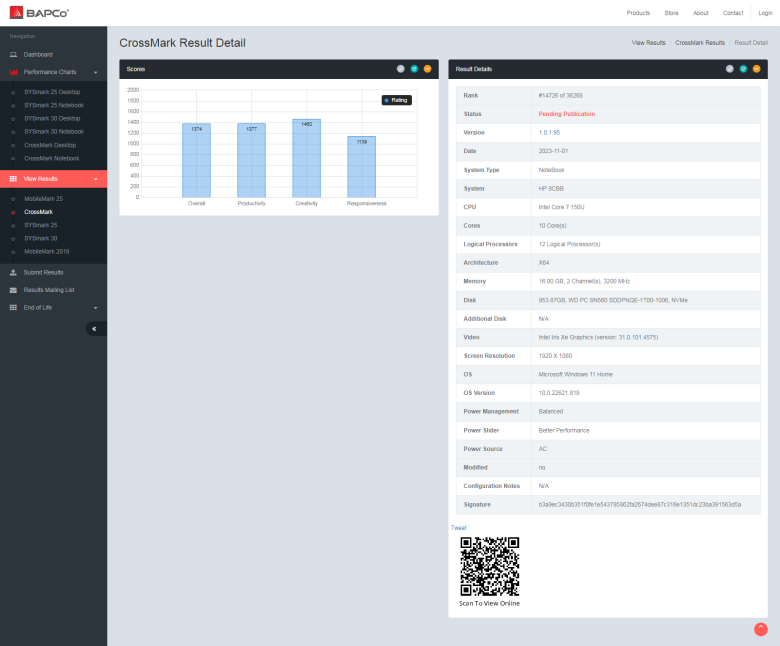The image size is (780, 646).
Task: Open Submit Results page
Action: point(43,273)
